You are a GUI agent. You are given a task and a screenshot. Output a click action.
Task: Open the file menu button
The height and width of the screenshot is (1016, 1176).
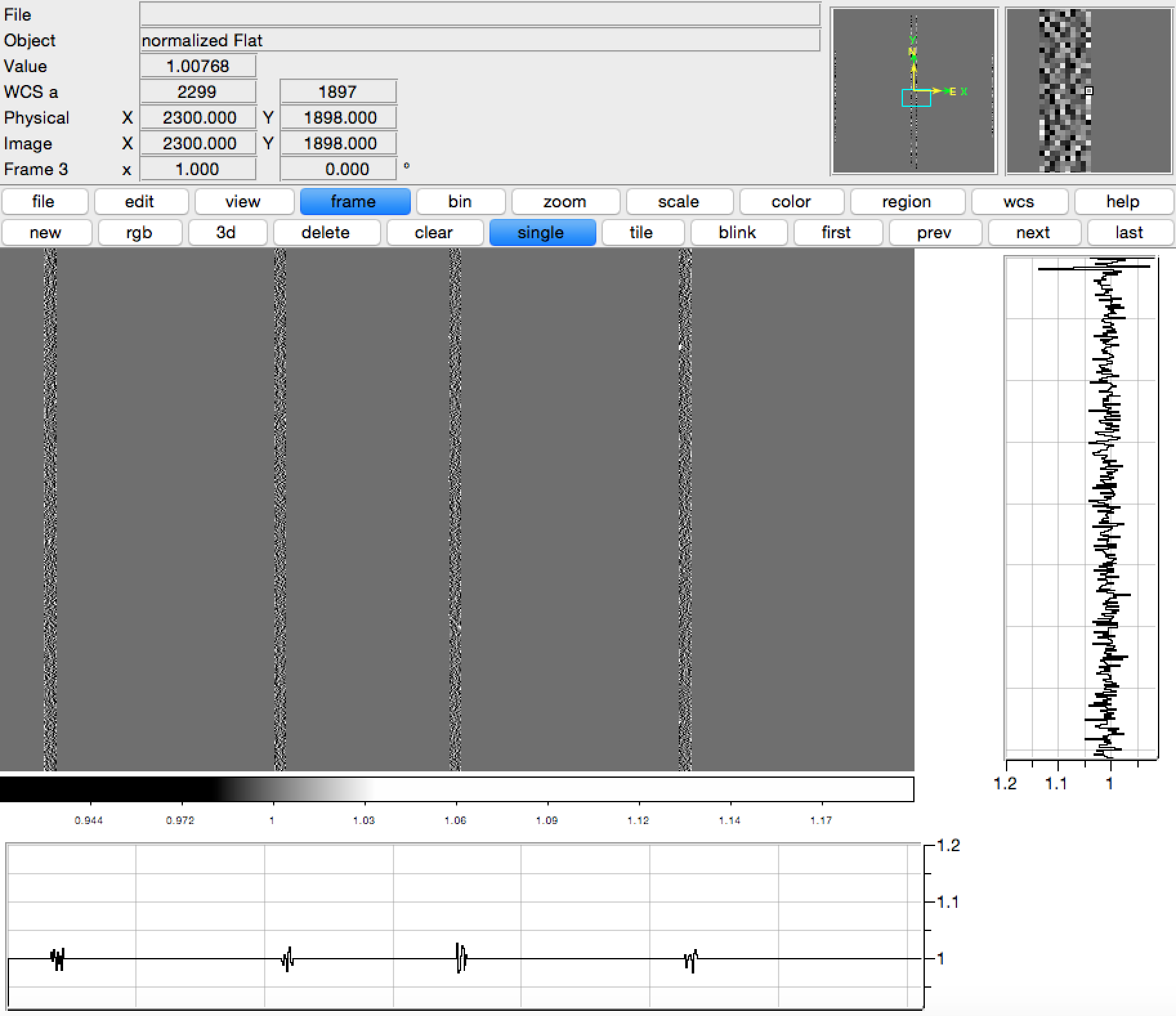pyautogui.click(x=44, y=202)
